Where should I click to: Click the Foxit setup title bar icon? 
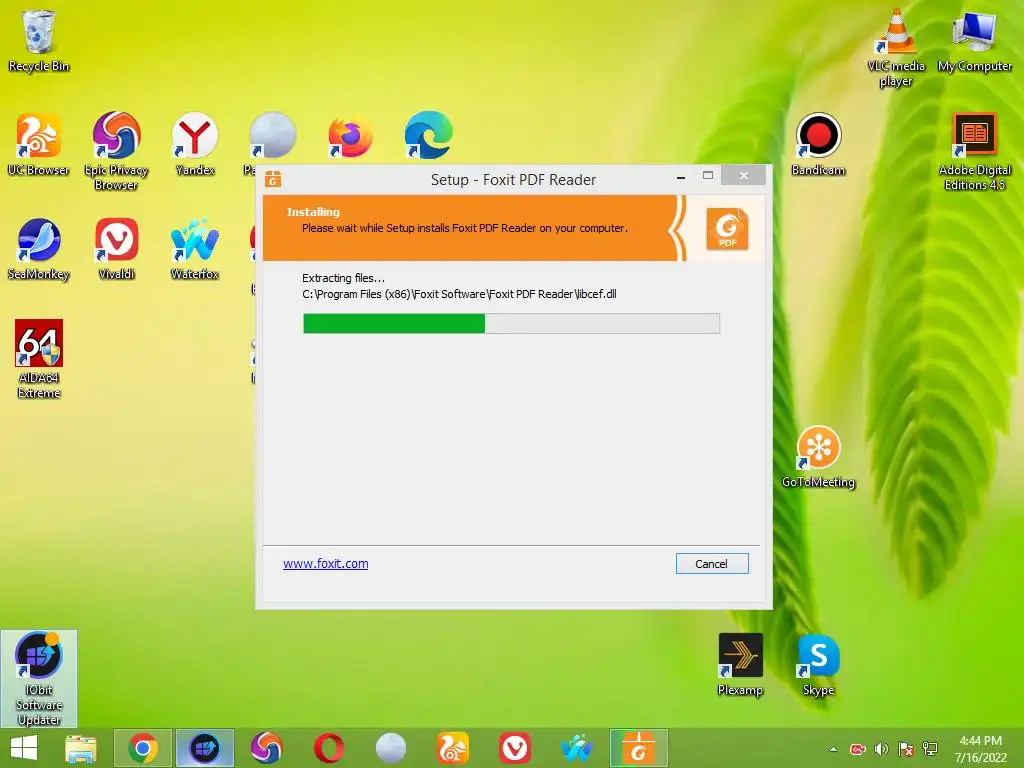pos(273,179)
